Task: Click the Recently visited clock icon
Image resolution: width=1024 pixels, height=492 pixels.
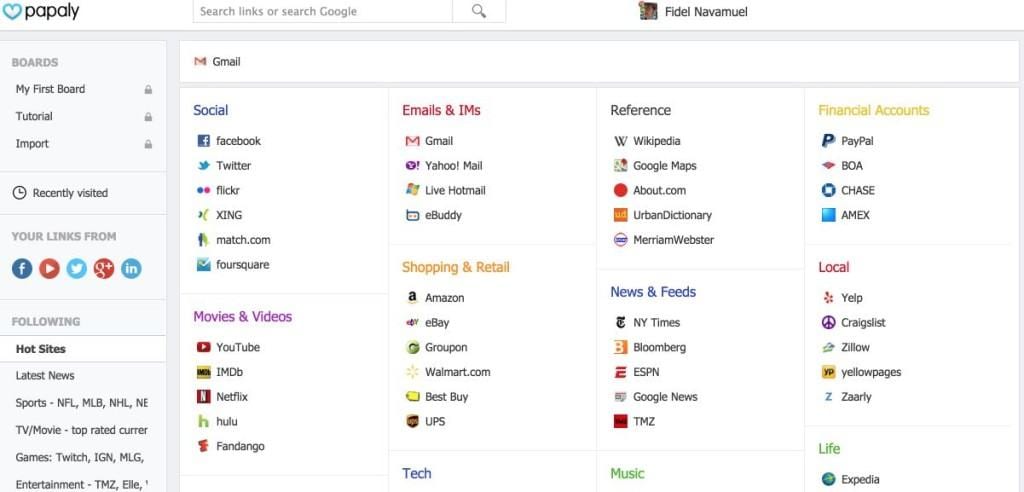Action: 20,193
